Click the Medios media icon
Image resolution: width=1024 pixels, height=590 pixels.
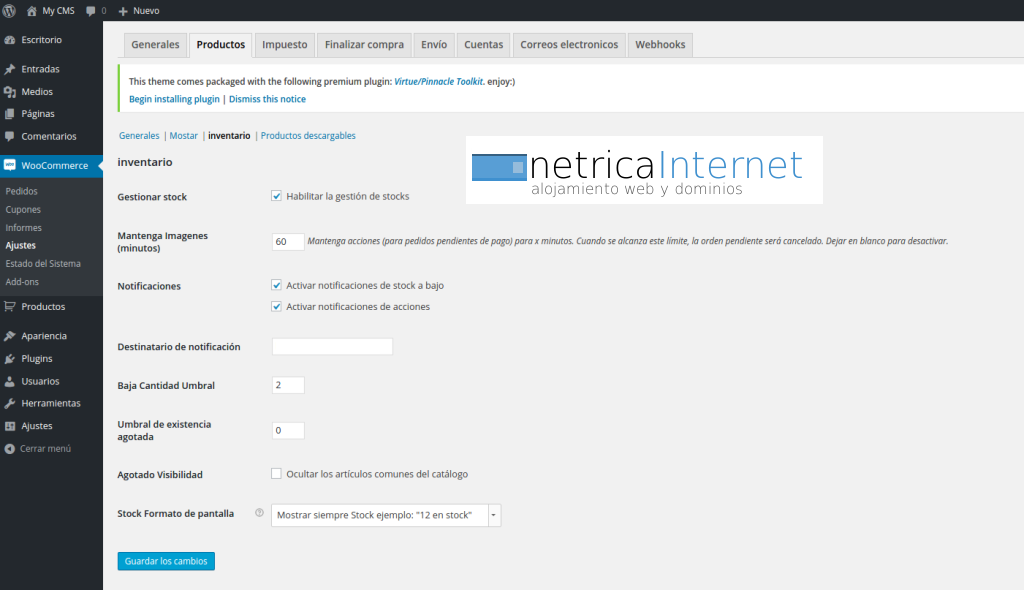click(x=10, y=92)
